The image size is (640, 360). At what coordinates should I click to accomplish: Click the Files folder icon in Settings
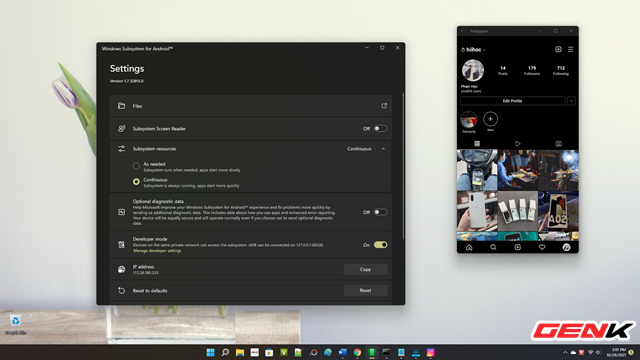pos(121,106)
